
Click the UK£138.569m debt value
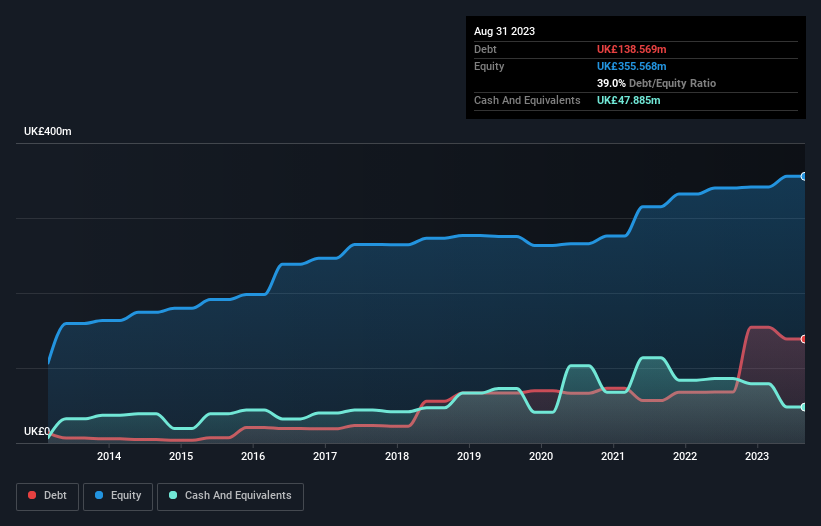(631, 49)
